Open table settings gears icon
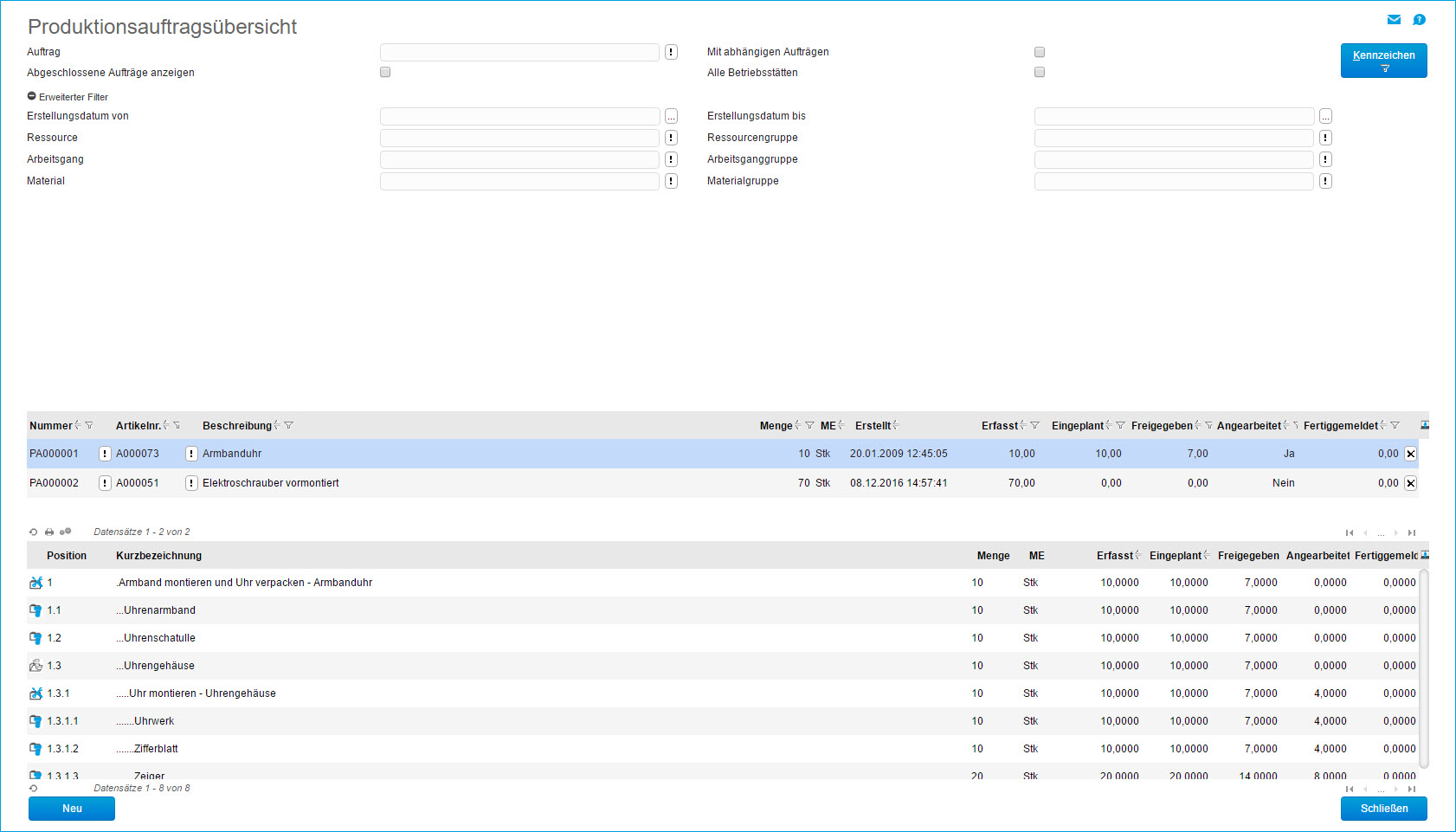The image size is (1456, 832). click(x=65, y=532)
